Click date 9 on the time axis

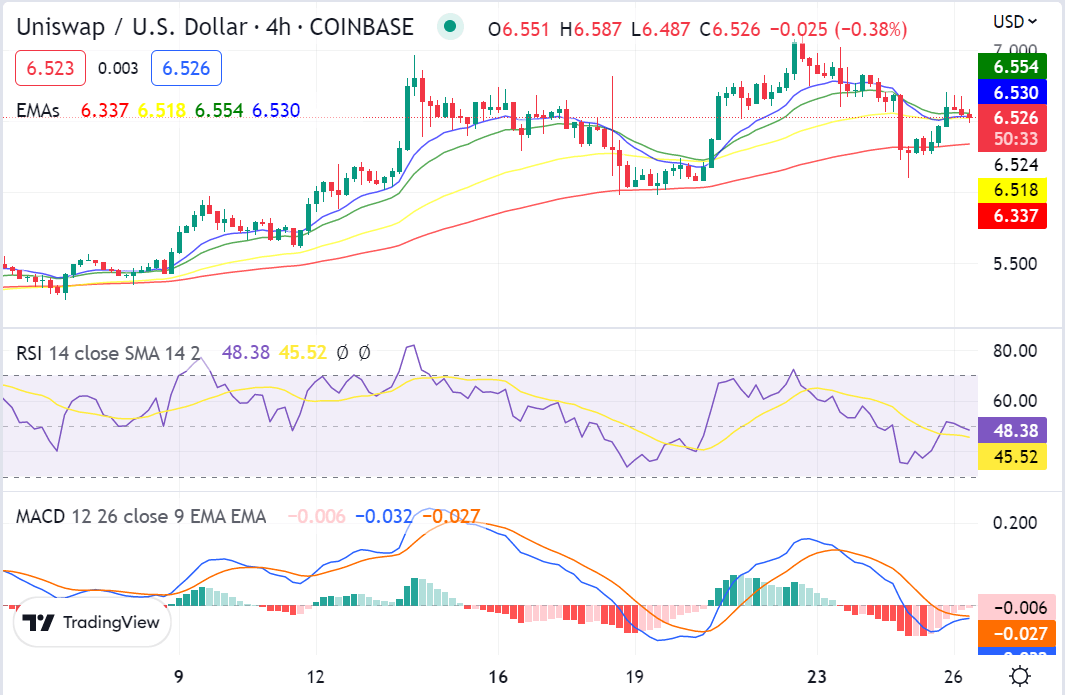[x=179, y=677]
